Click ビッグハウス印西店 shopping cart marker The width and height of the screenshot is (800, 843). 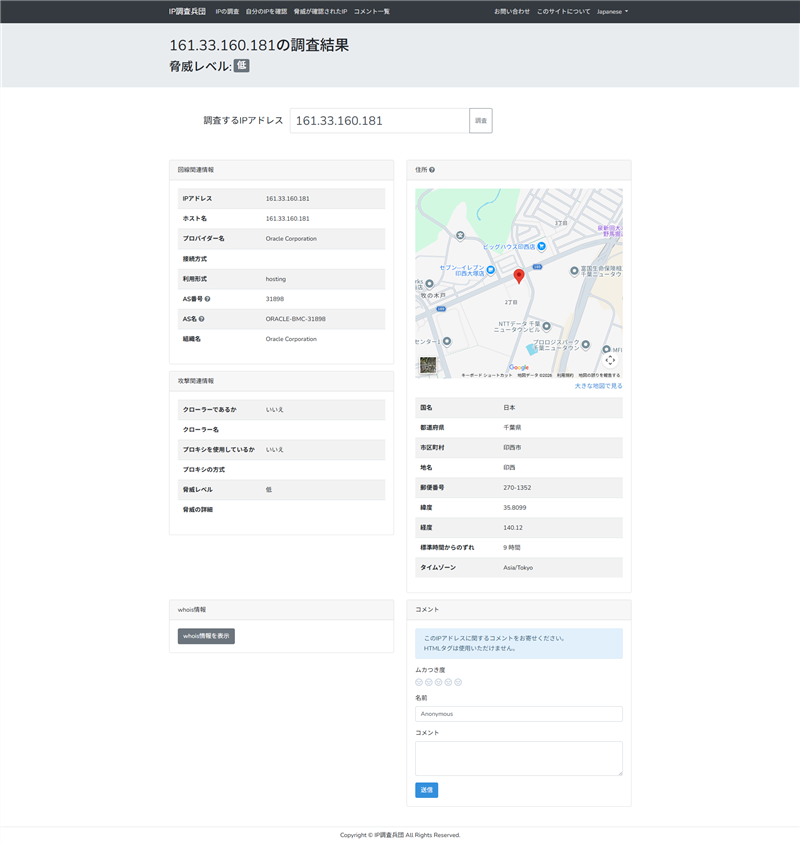[x=541, y=246]
